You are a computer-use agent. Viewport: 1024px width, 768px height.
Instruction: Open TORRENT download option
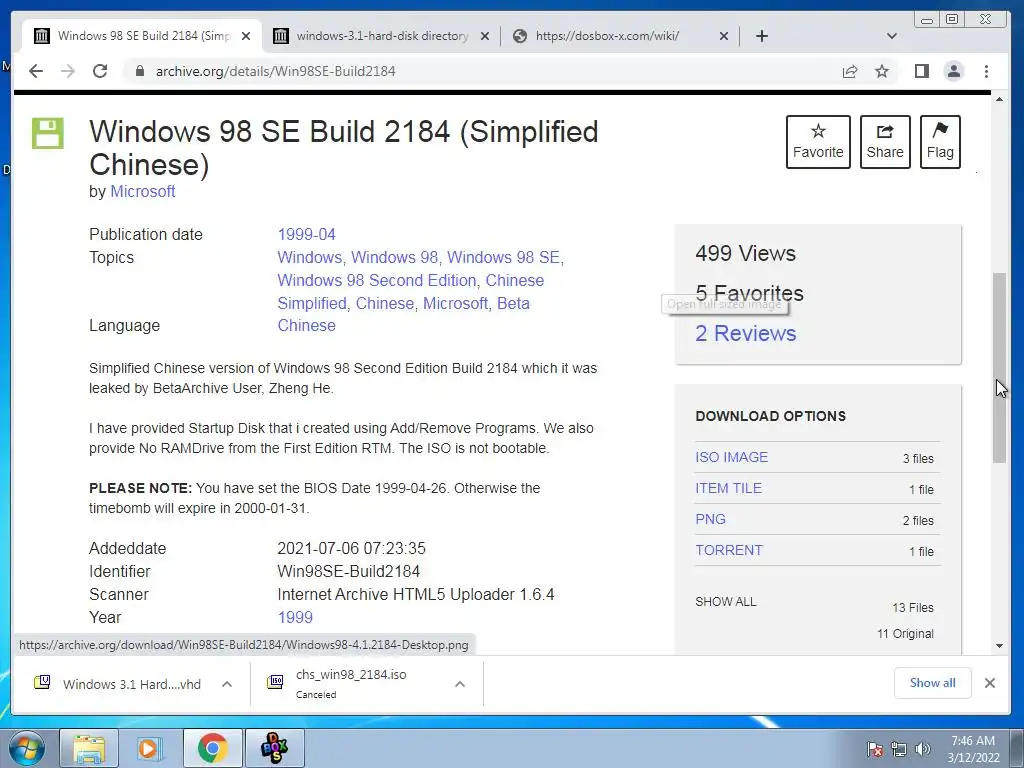729,550
